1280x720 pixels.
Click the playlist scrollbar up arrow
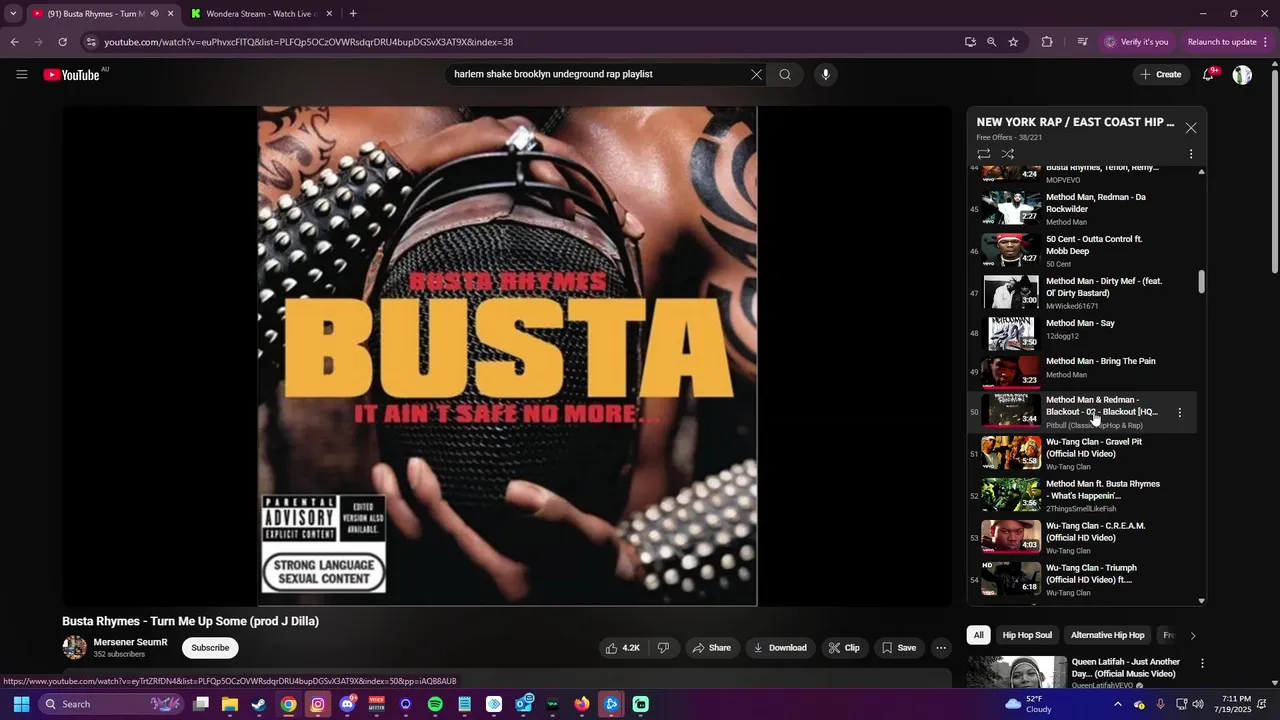point(1201,172)
